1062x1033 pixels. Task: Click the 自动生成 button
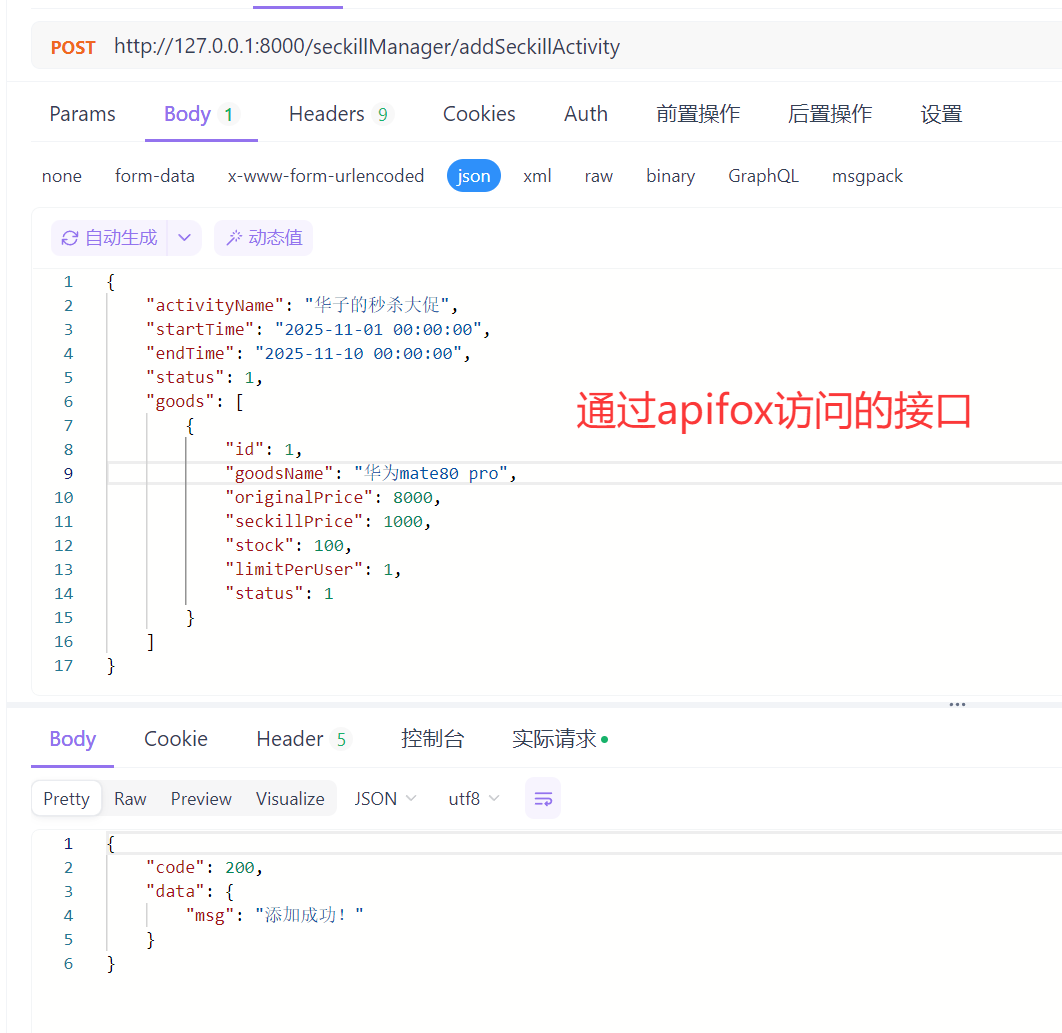tap(108, 238)
